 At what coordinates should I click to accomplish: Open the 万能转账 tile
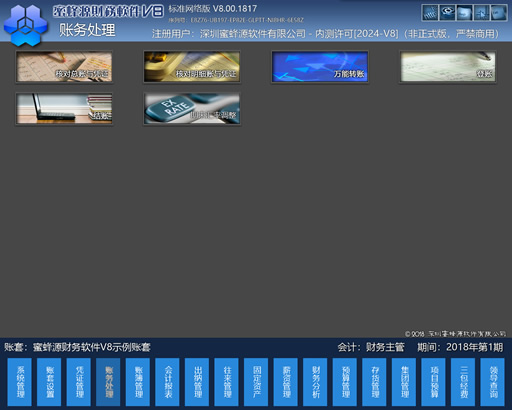coord(320,67)
